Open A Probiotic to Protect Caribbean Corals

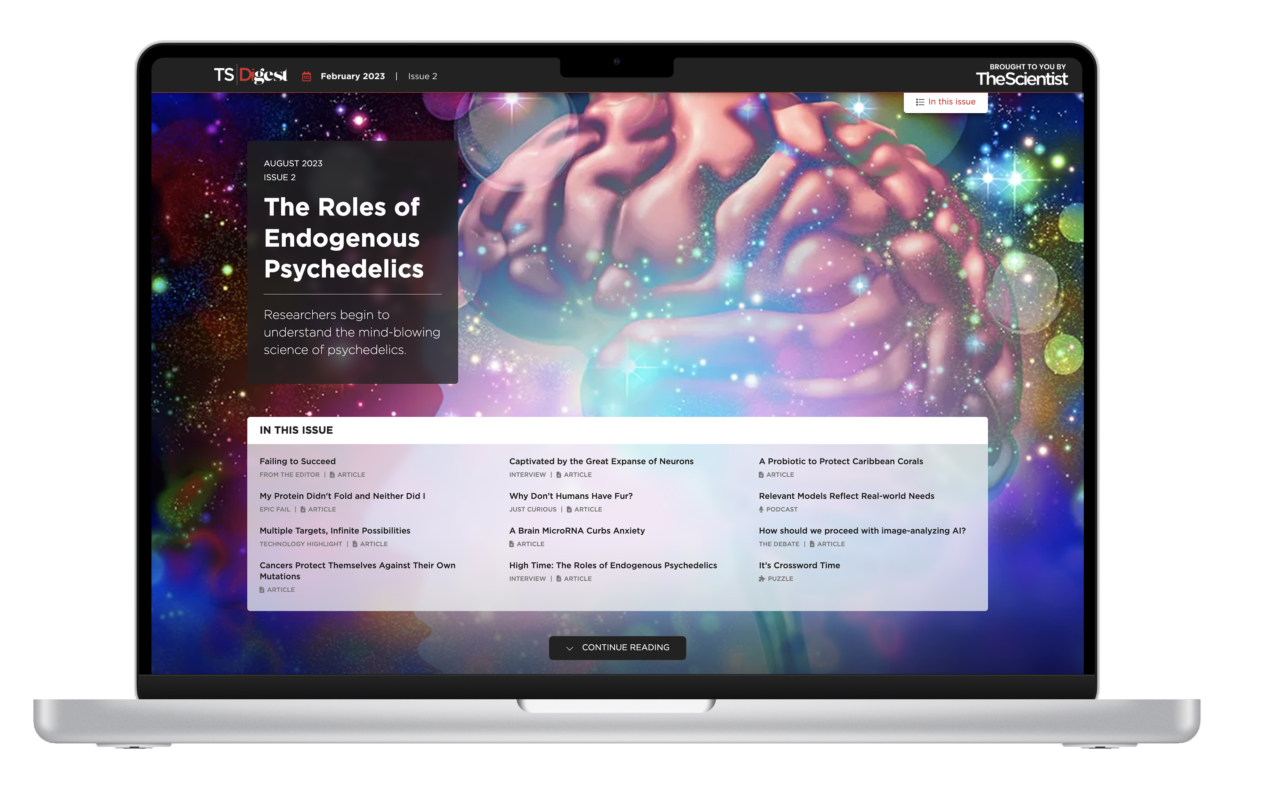click(841, 461)
